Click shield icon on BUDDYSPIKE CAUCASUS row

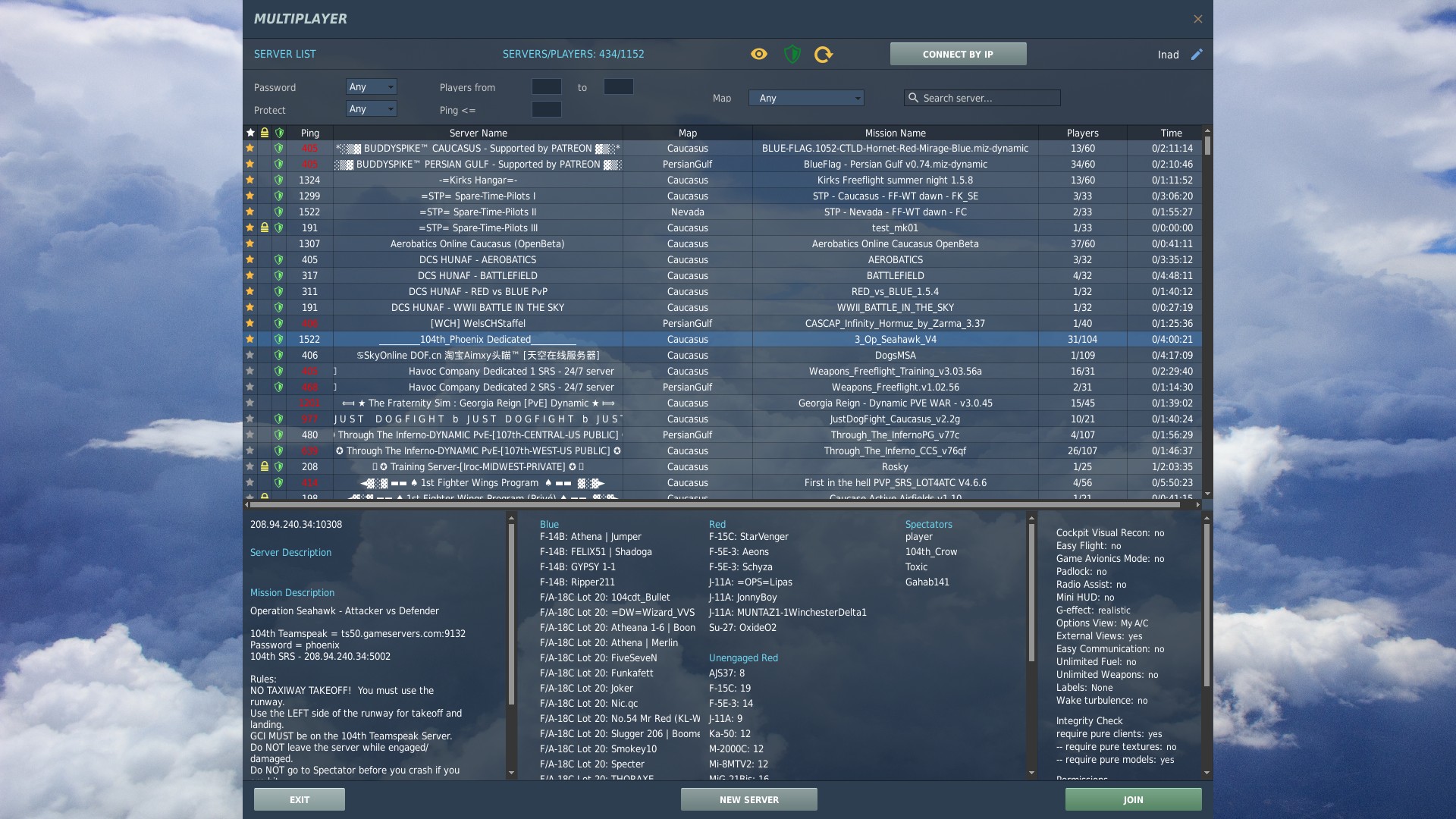(x=279, y=148)
